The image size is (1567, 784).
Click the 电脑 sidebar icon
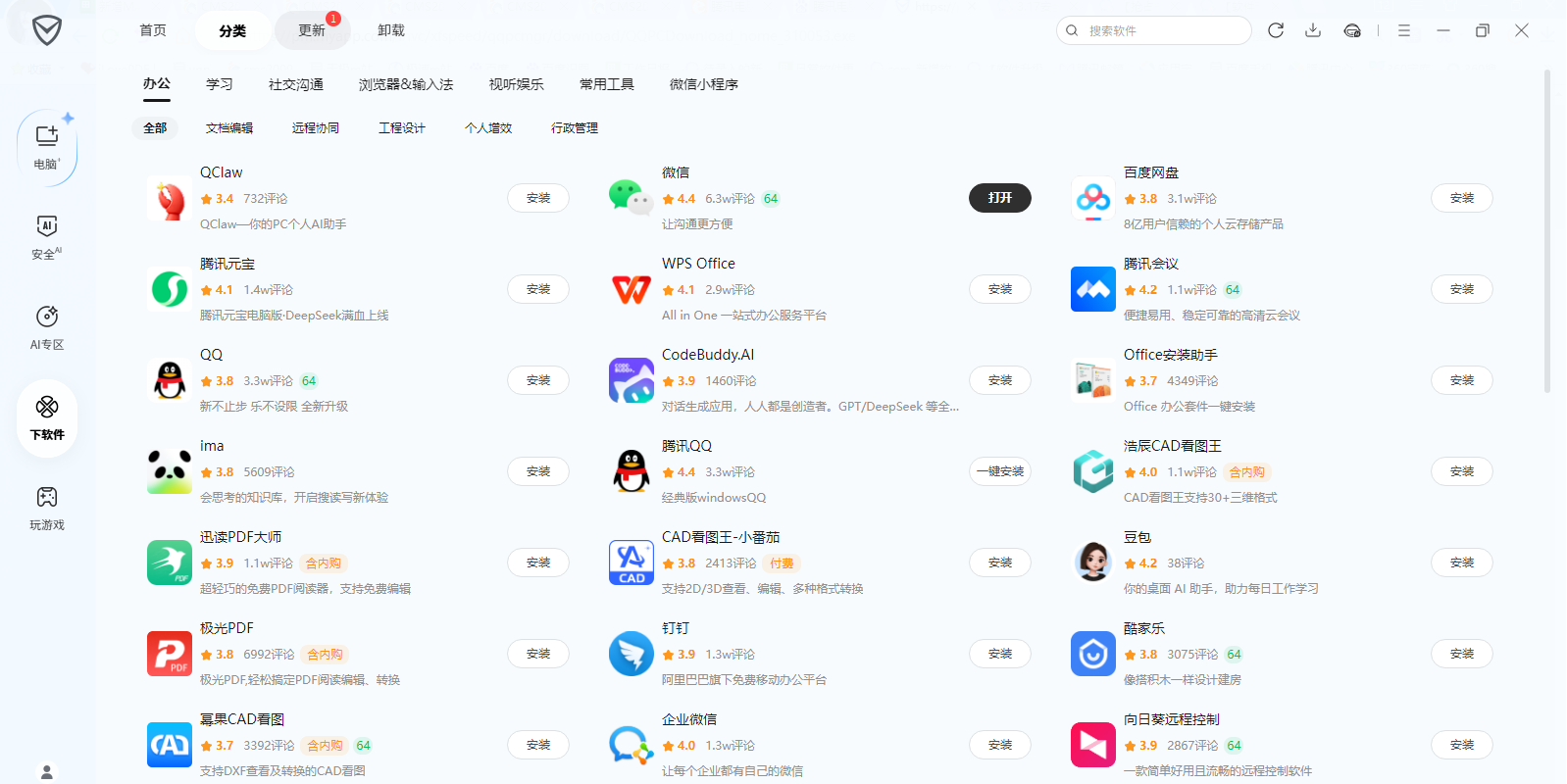[46, 146]
